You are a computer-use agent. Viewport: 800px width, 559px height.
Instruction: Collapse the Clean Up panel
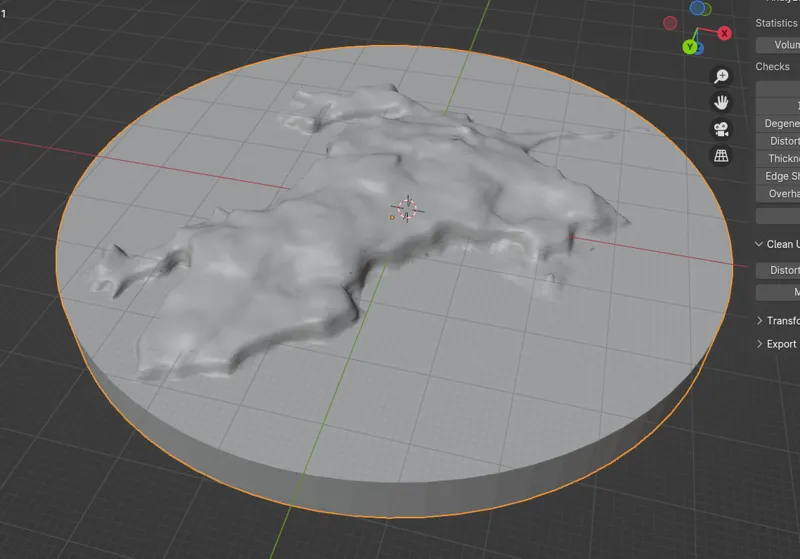(777, 244)
